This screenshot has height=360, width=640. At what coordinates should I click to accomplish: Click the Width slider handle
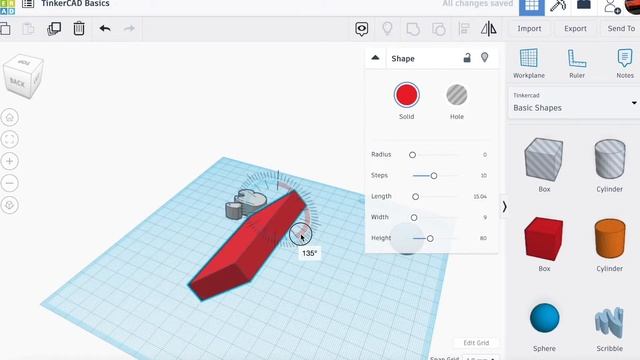414,218
